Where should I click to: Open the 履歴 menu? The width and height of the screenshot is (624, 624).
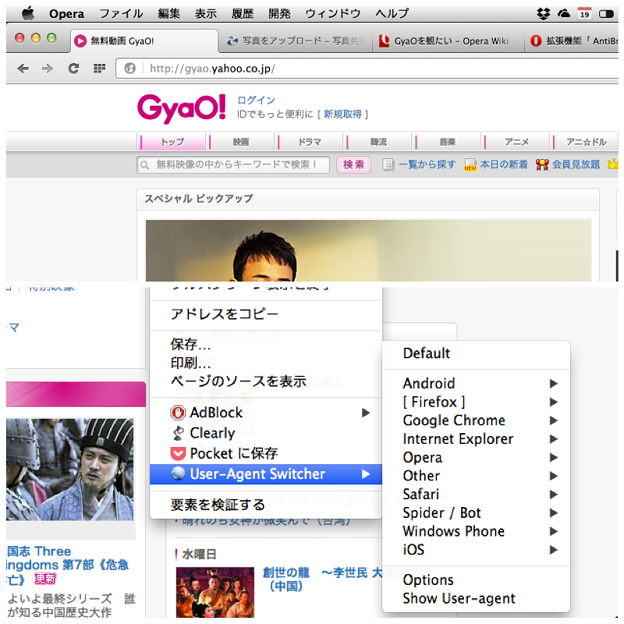click(x=242, y=14)
